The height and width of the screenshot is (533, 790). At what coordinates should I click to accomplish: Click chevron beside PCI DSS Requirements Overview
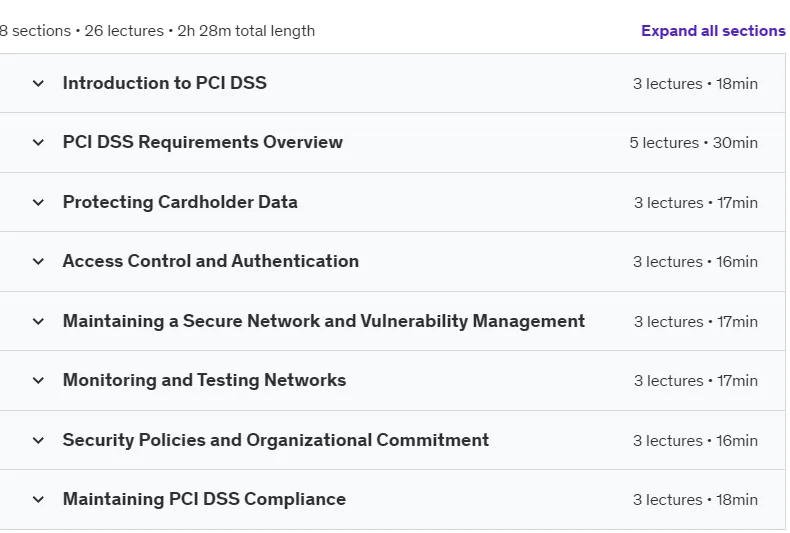(x=38, y=143)
